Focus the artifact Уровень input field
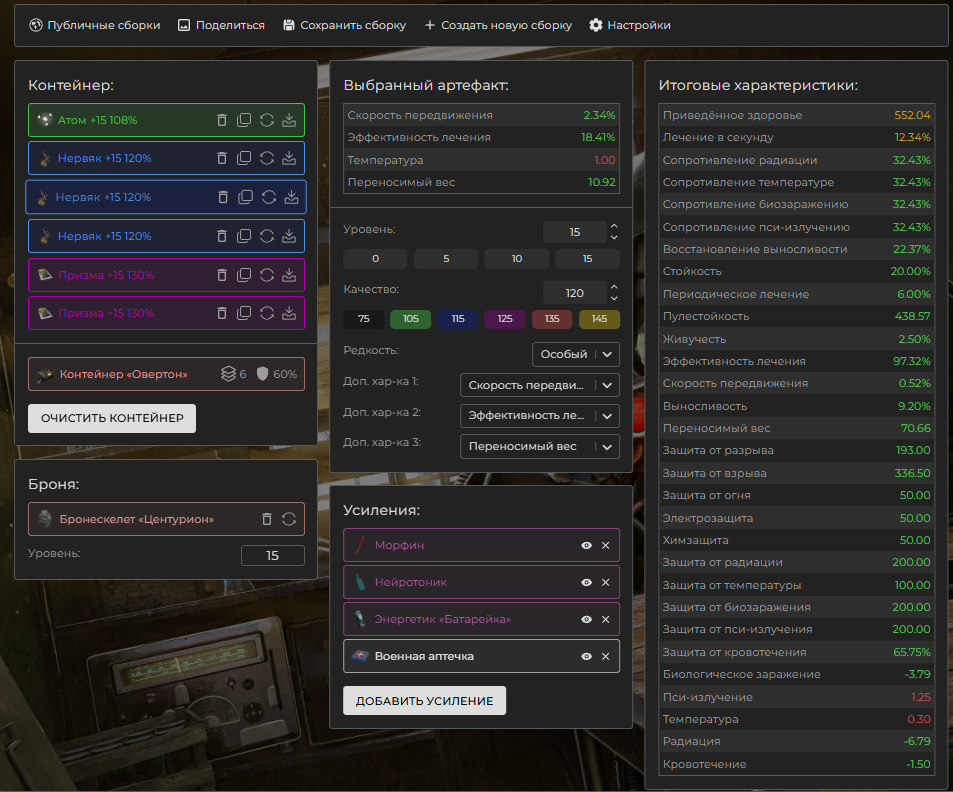 (x=575, y=232)
